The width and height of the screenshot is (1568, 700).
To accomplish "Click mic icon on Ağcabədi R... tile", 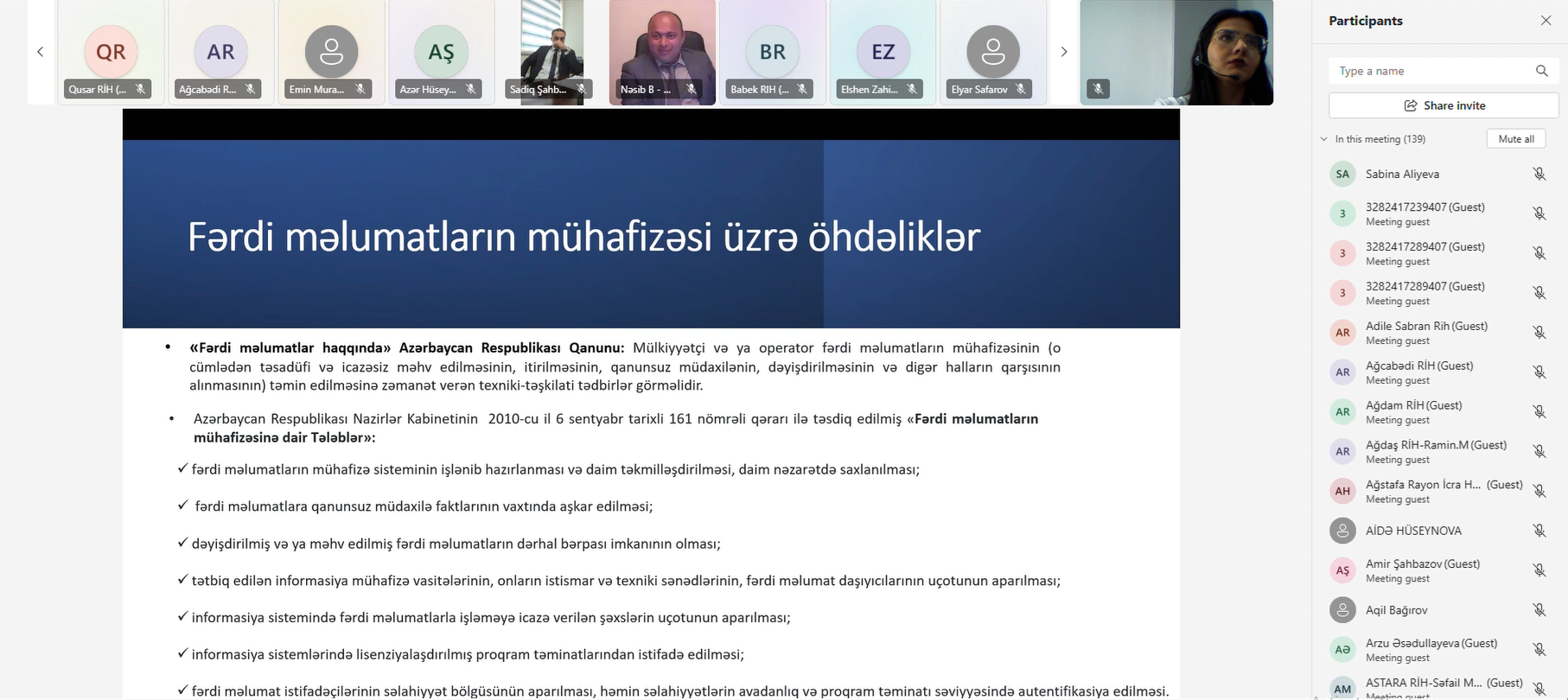I will tap(251, 89).
